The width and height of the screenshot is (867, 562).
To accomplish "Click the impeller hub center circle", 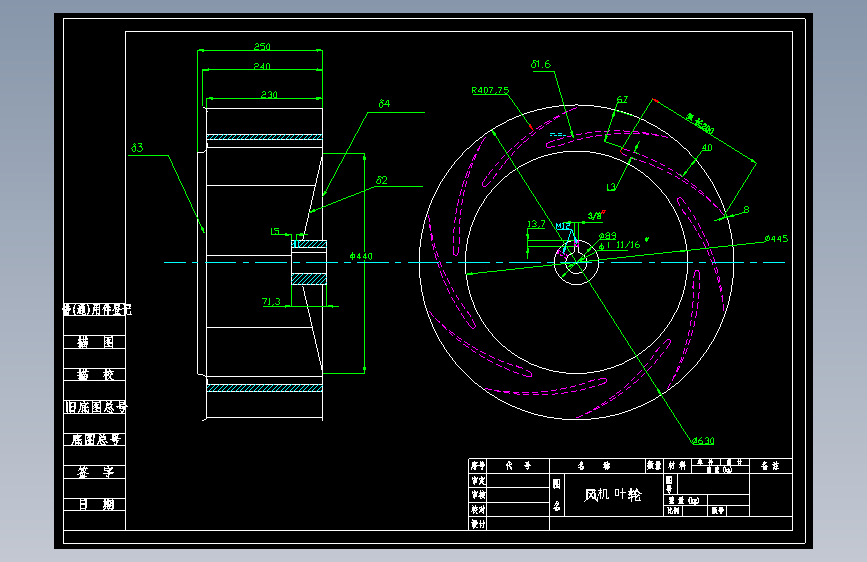I will pyautogui.click(x=576, y=262).
